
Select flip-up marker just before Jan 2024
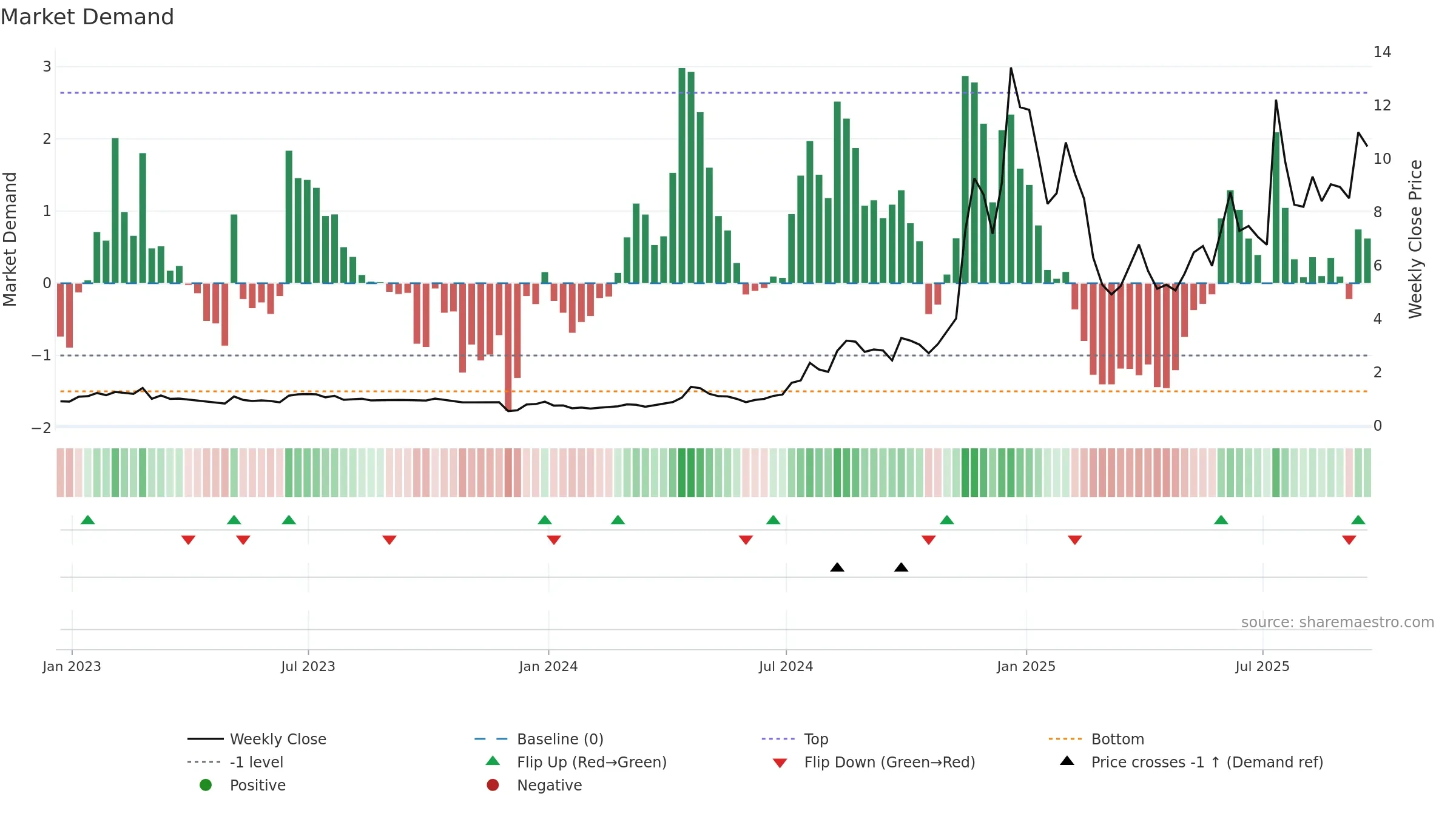545,520
